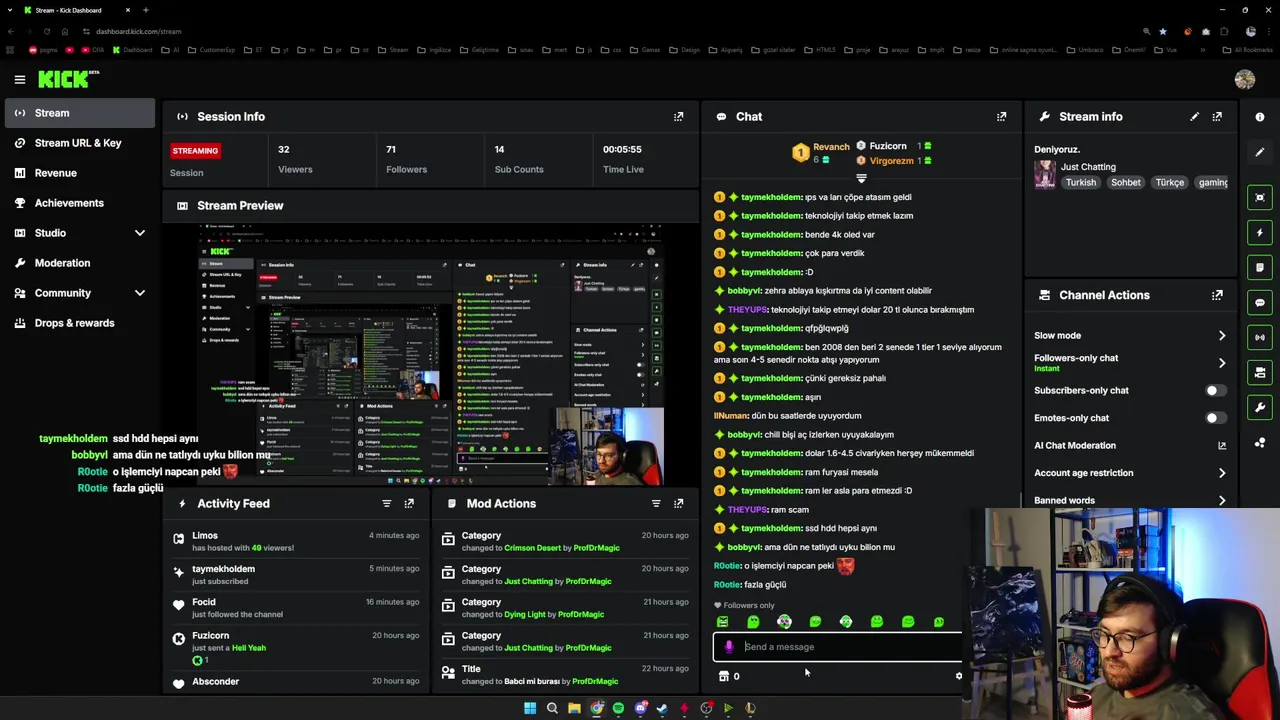The image size is (1280, 720).
Task: Click taymekholdem just subscribed entry
Action: (x=296, y=575)
